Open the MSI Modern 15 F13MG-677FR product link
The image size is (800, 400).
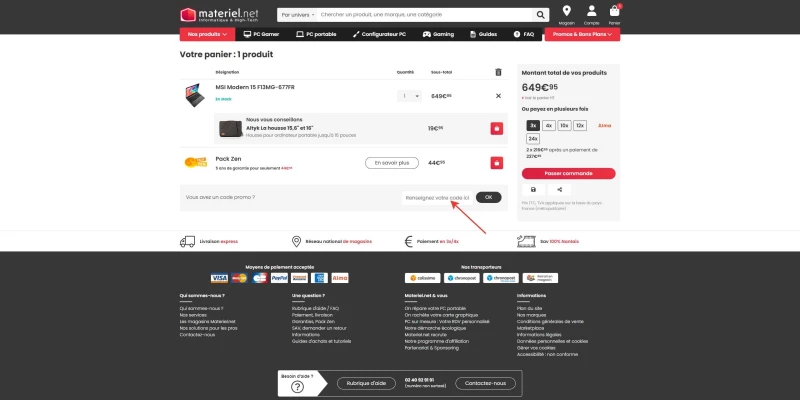click(x=255, y=87)
